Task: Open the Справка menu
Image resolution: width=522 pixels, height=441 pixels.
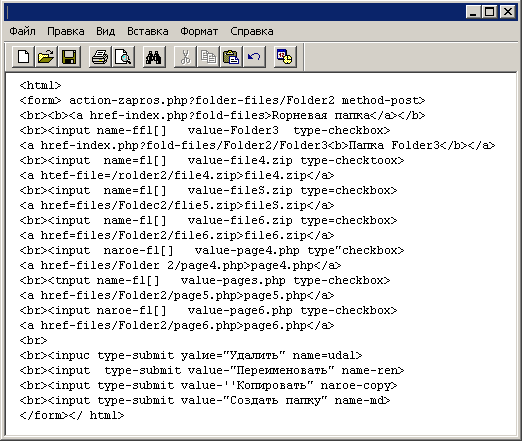Action: 252,31
